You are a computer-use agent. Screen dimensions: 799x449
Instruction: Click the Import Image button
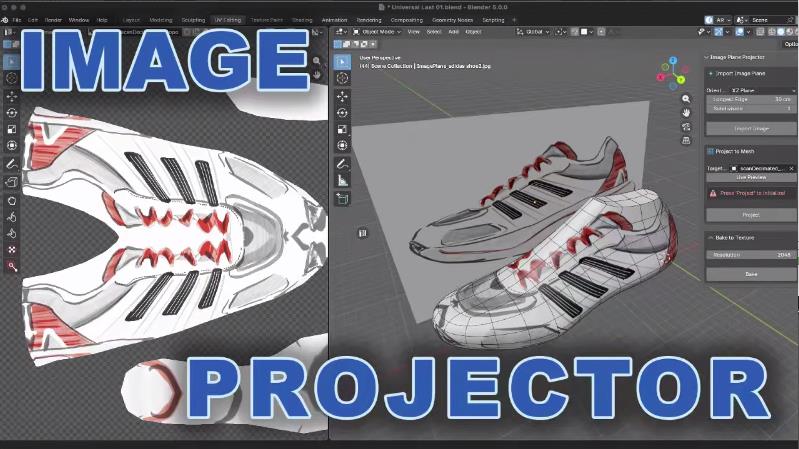751,129
